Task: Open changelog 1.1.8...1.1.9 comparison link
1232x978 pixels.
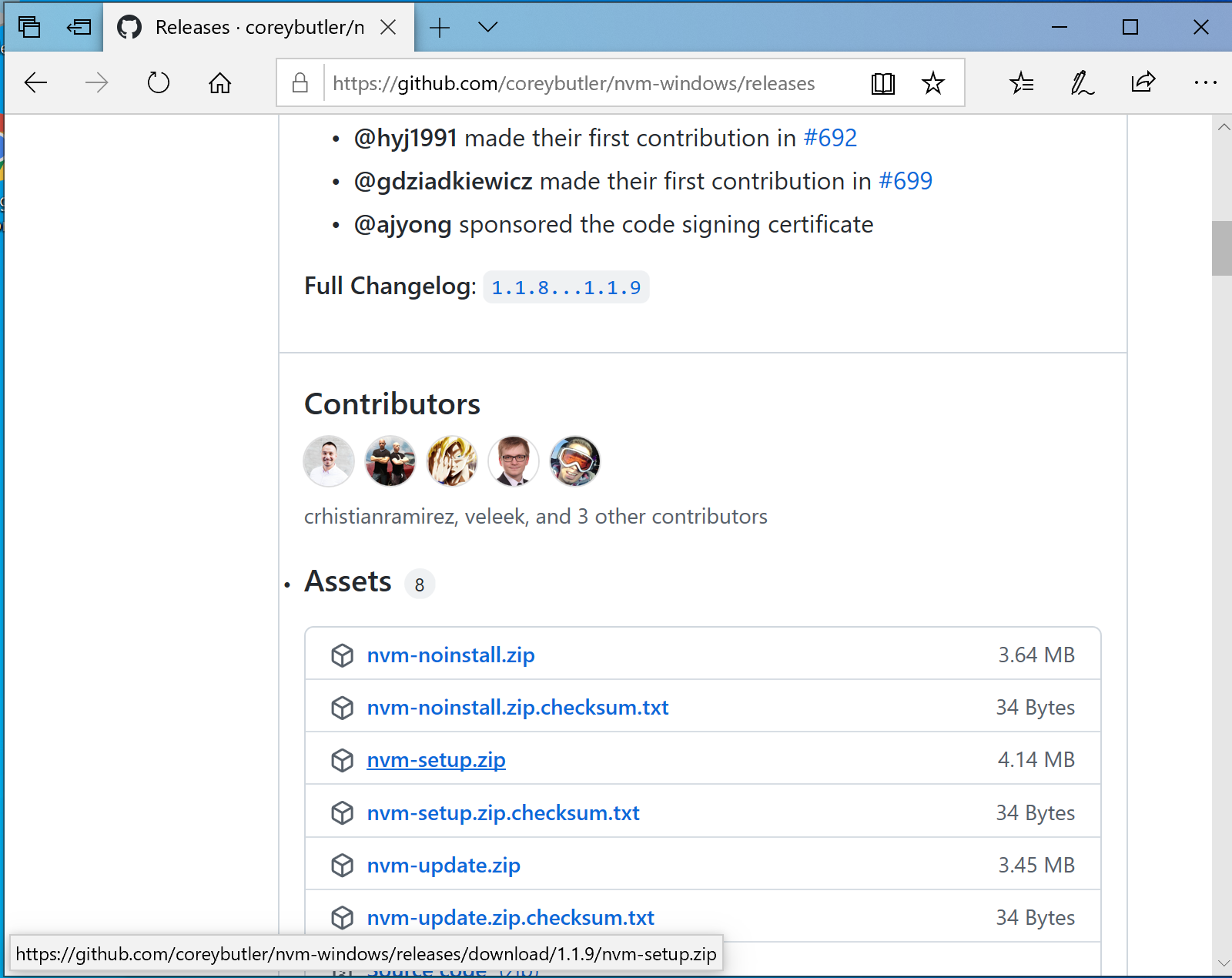Action: 566,287
